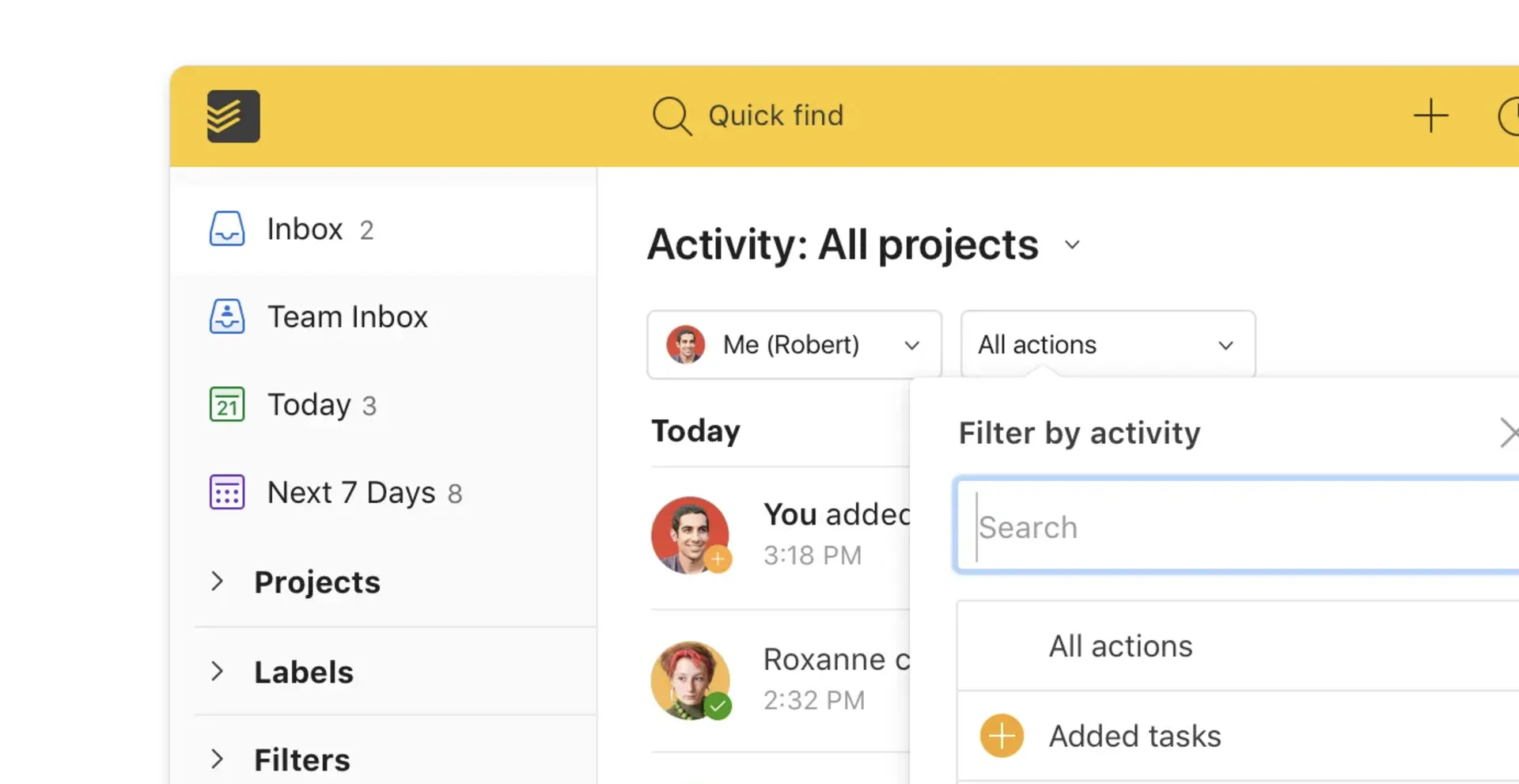Image resolution: width=1519 pixels, height=784 pixels.
Task: Expand the Projects section
Action: click(x=218, y=581)
